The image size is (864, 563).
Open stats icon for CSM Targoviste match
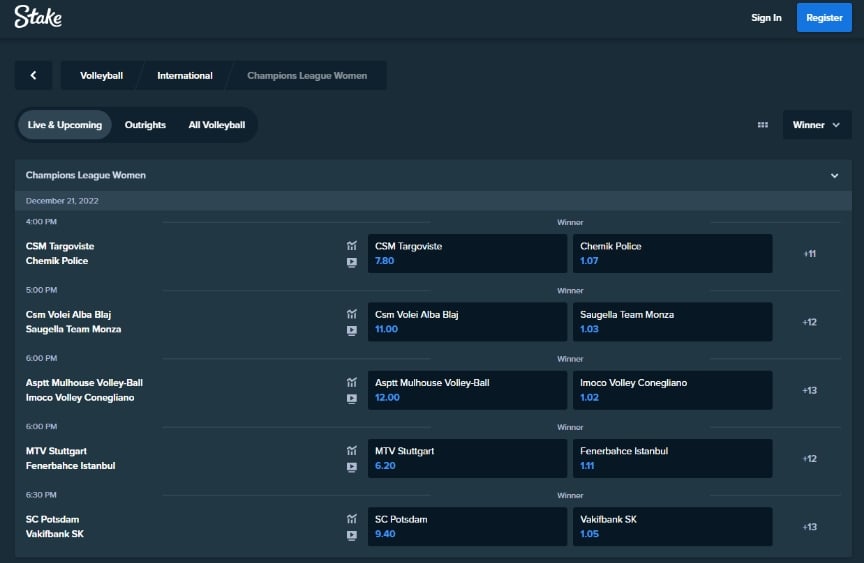pos(351,246)
